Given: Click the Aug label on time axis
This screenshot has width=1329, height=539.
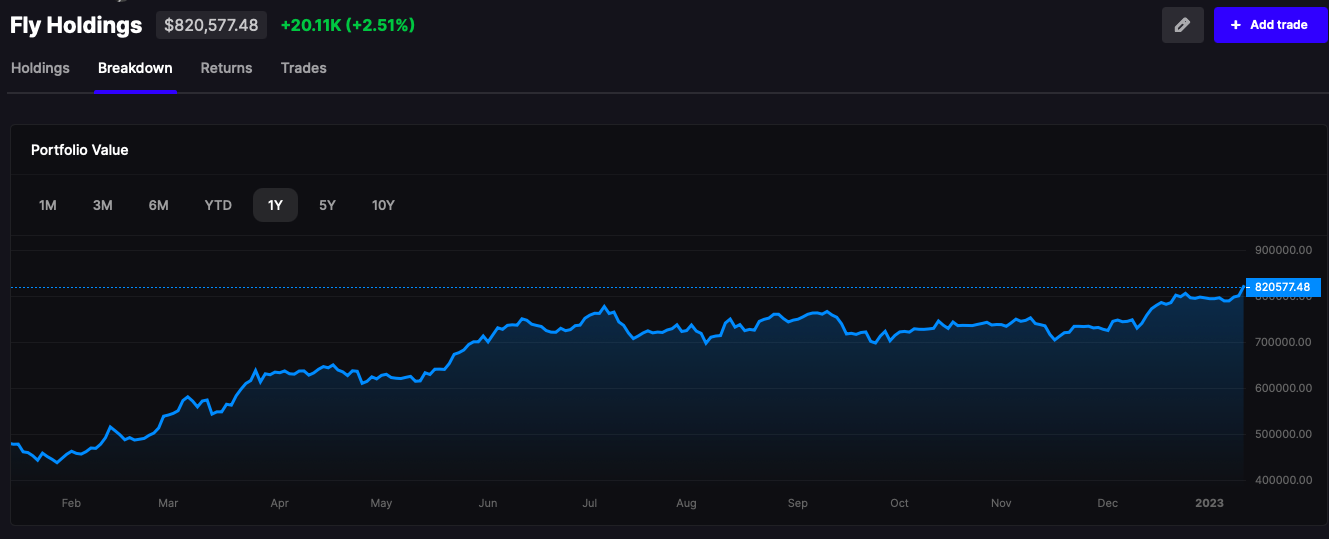Looking at the screenshot, I should [686, 503].
